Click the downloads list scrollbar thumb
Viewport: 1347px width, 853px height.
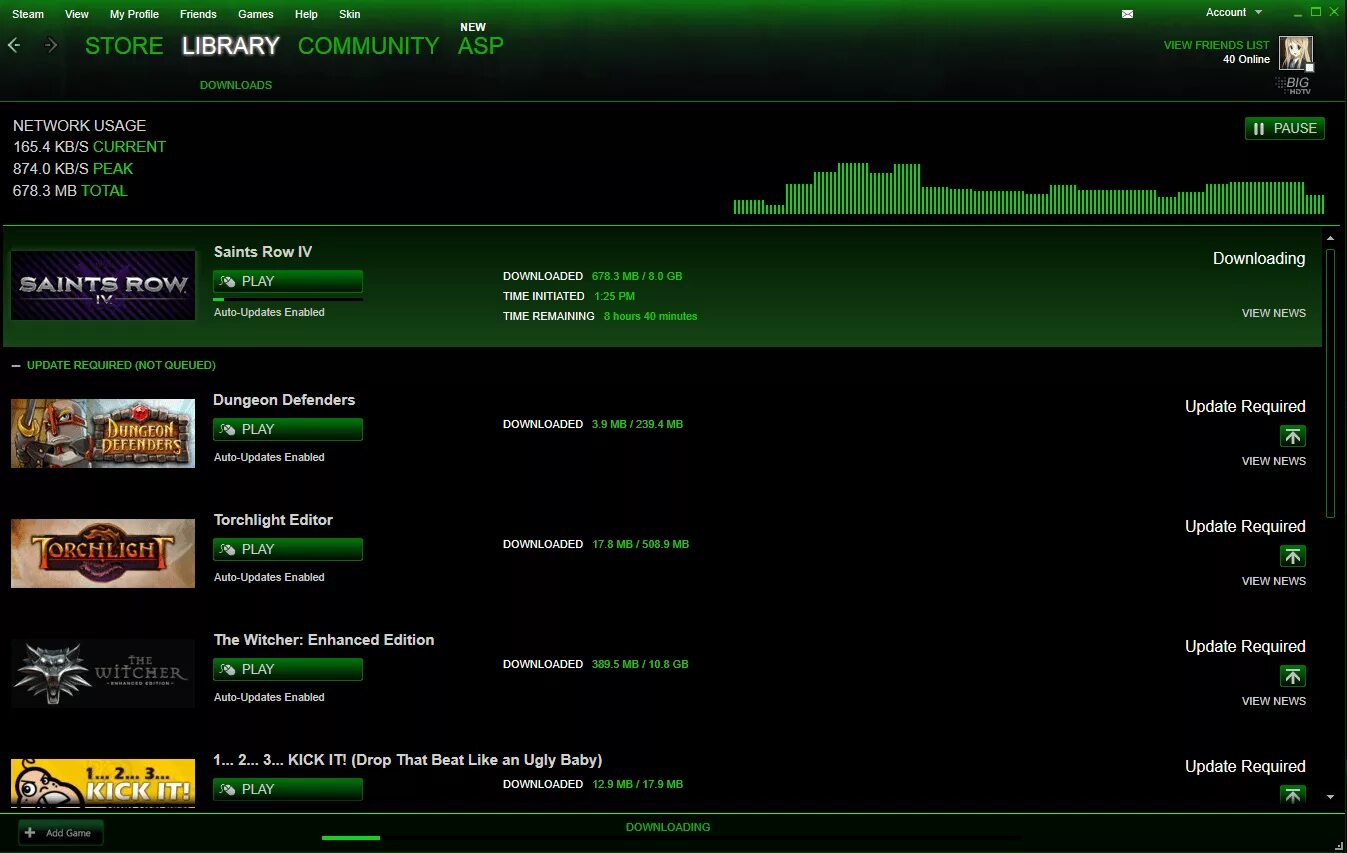click(1330, 383)
